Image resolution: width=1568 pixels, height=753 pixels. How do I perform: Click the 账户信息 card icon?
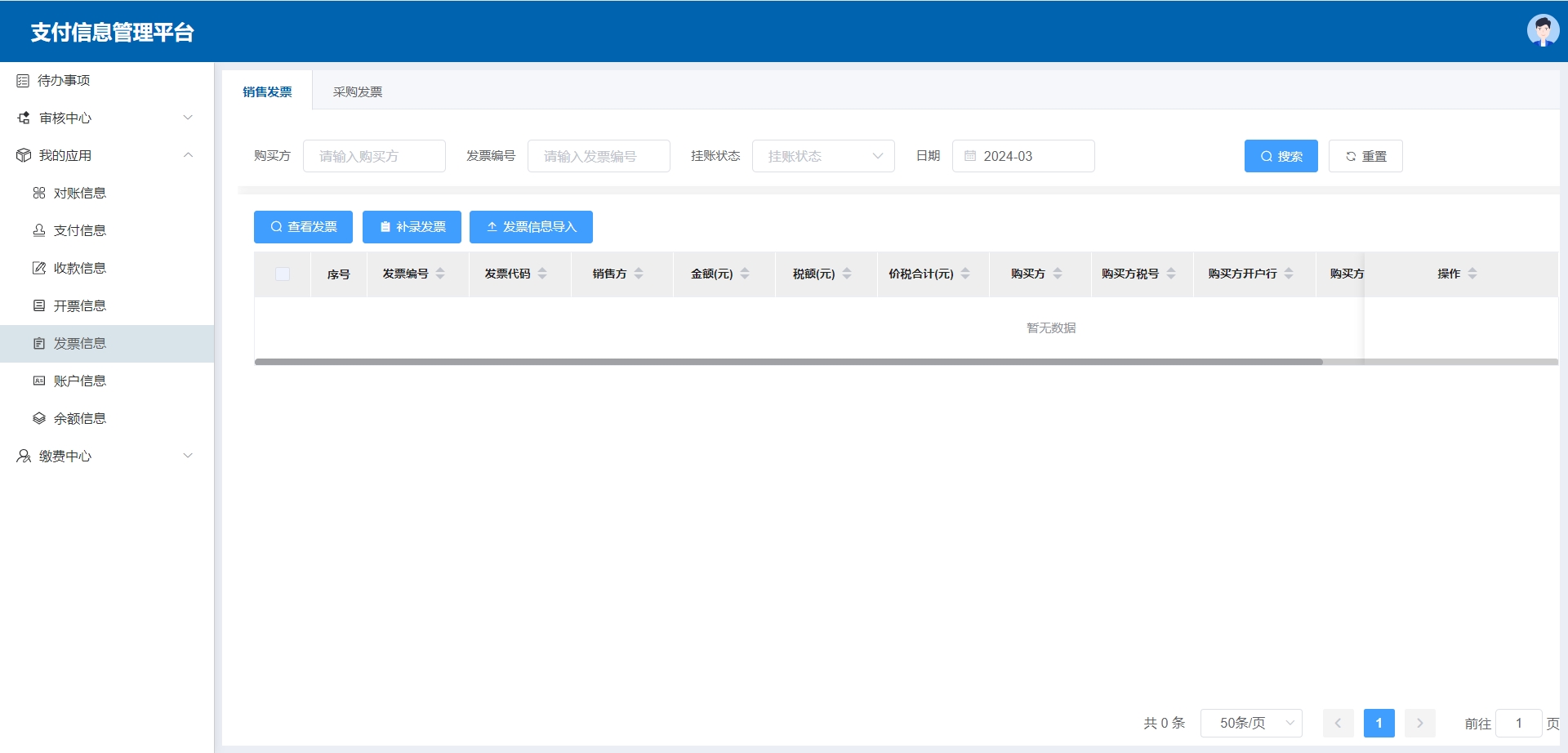[x=39, y=381]
